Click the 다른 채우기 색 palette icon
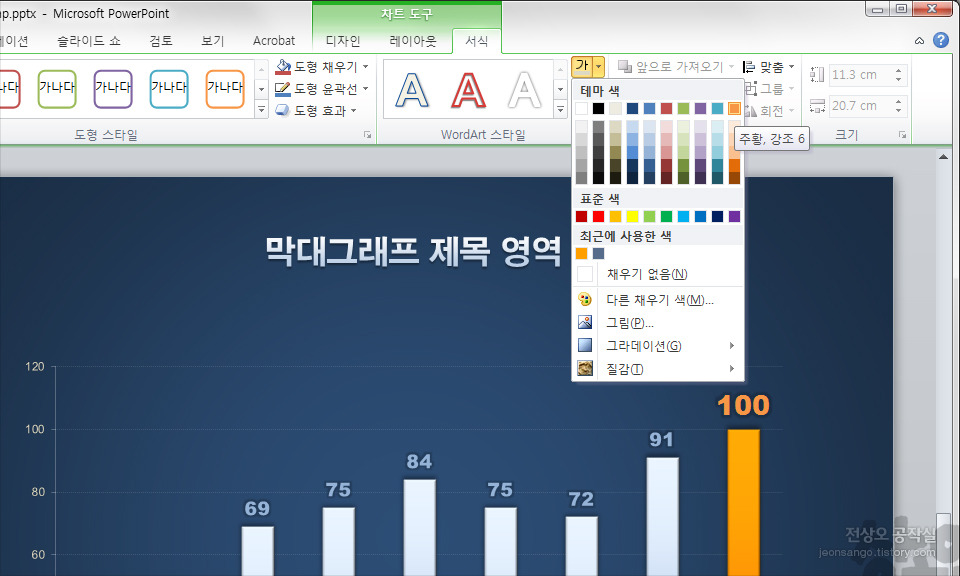Viewport: 960px width, 576px height. tap(585, 299)
